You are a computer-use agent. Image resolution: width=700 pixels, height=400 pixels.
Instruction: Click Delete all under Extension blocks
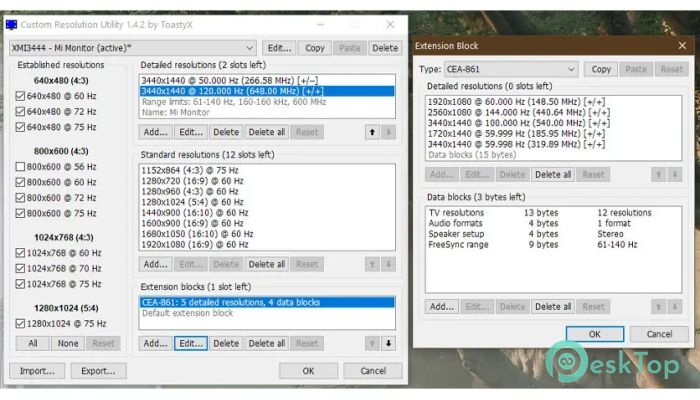pyautogui.click(x=267, y=343)
